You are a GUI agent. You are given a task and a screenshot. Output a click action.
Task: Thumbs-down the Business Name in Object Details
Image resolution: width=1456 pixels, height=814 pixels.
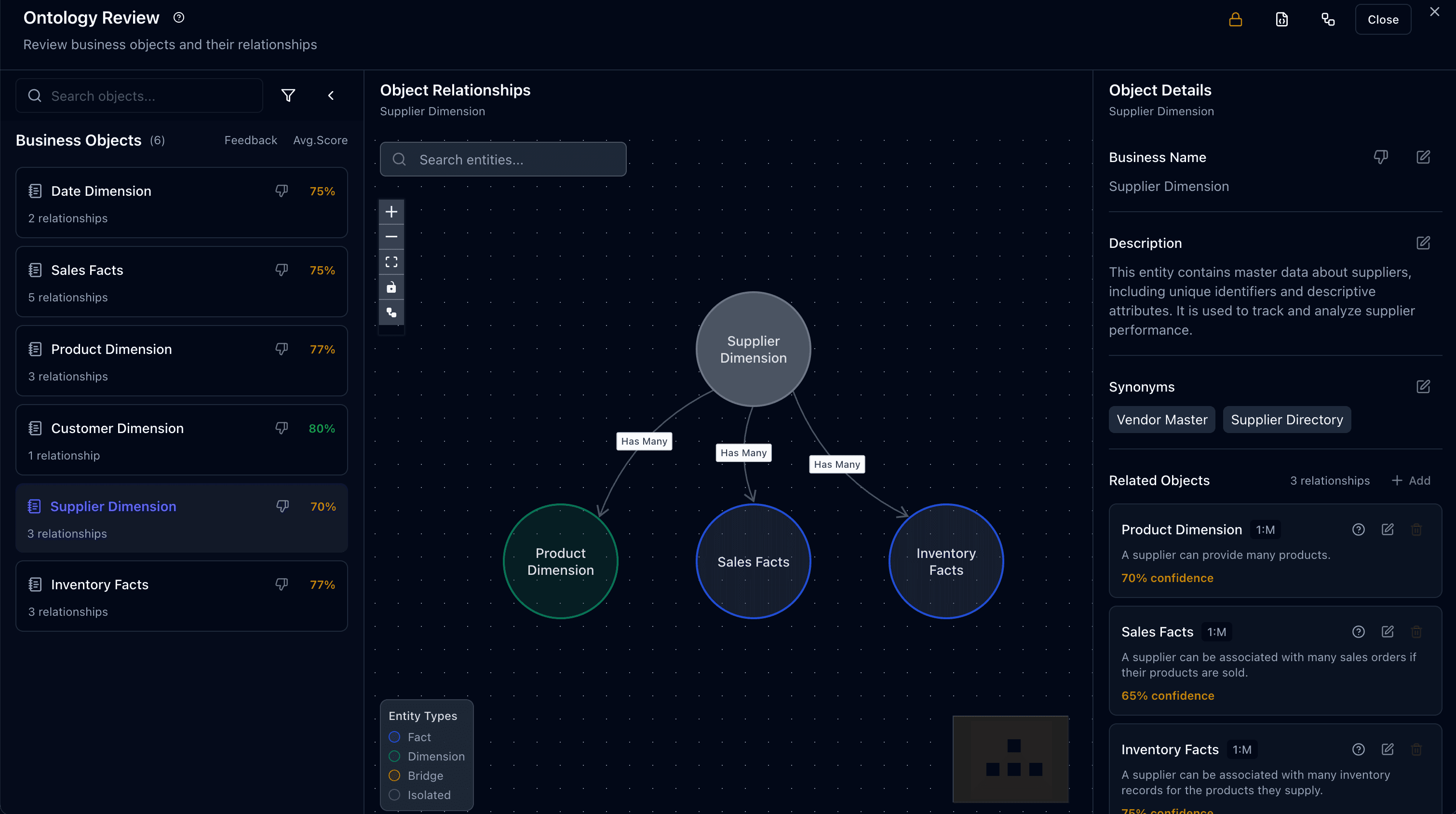pyautogui.click(x=1381, y=157)
